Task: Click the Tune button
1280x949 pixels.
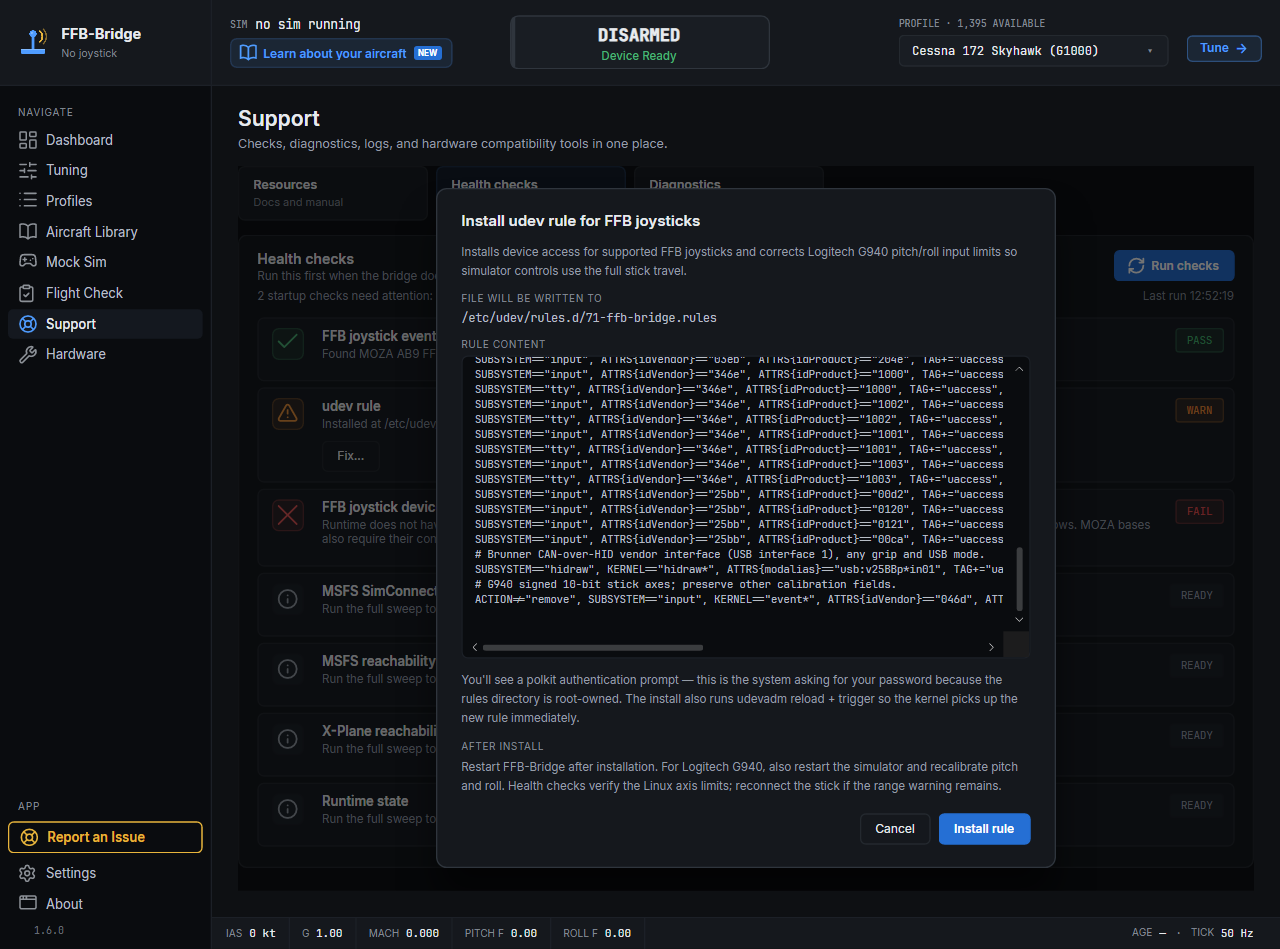Action: (1223, 48)
